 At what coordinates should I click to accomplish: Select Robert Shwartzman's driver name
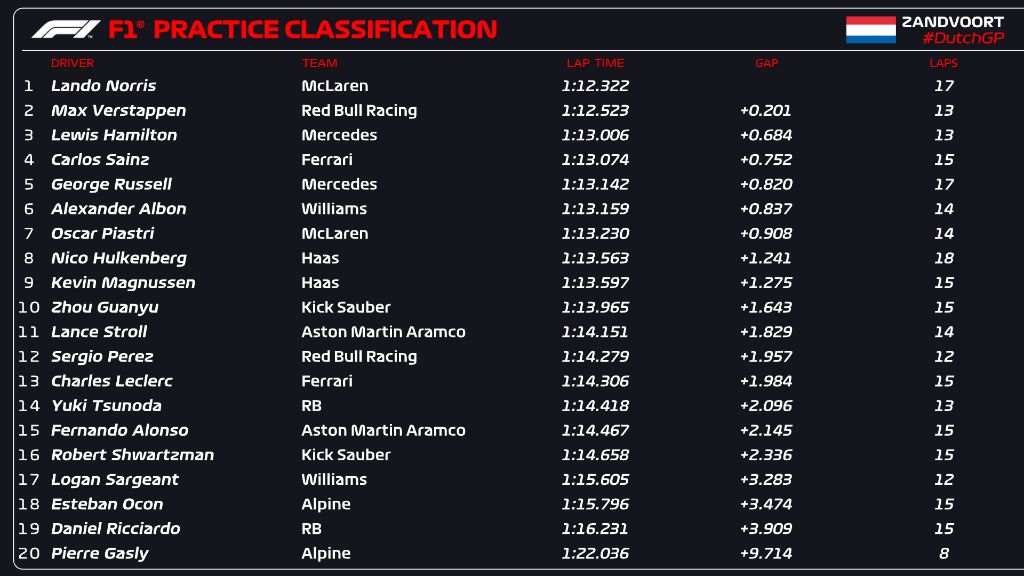132,455
